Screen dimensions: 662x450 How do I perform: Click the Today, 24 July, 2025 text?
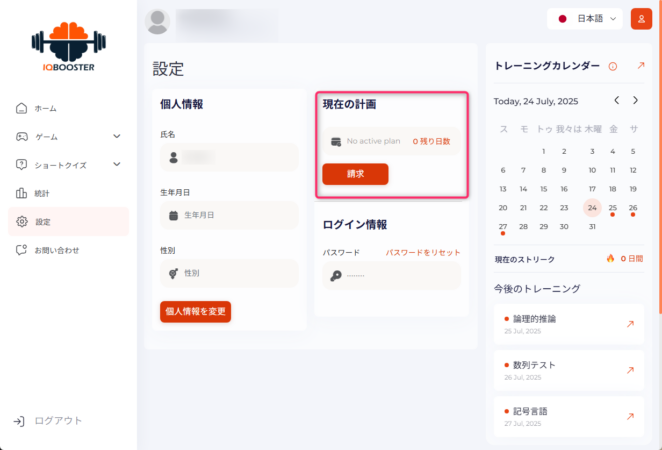536,101
